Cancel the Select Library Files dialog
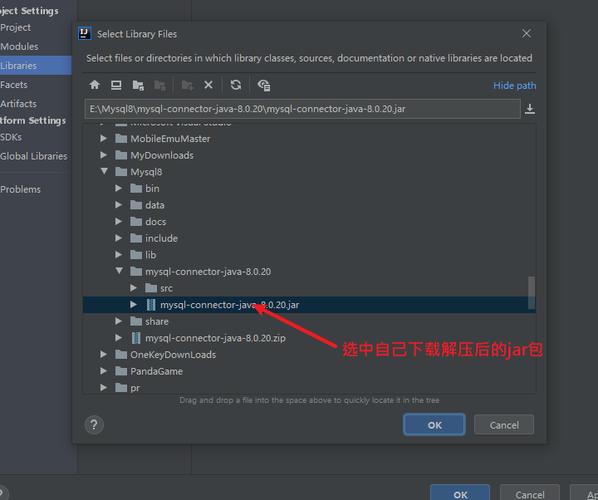Image resolution: width=598 pixels, height=500 pixels. (x=504, y=424)
